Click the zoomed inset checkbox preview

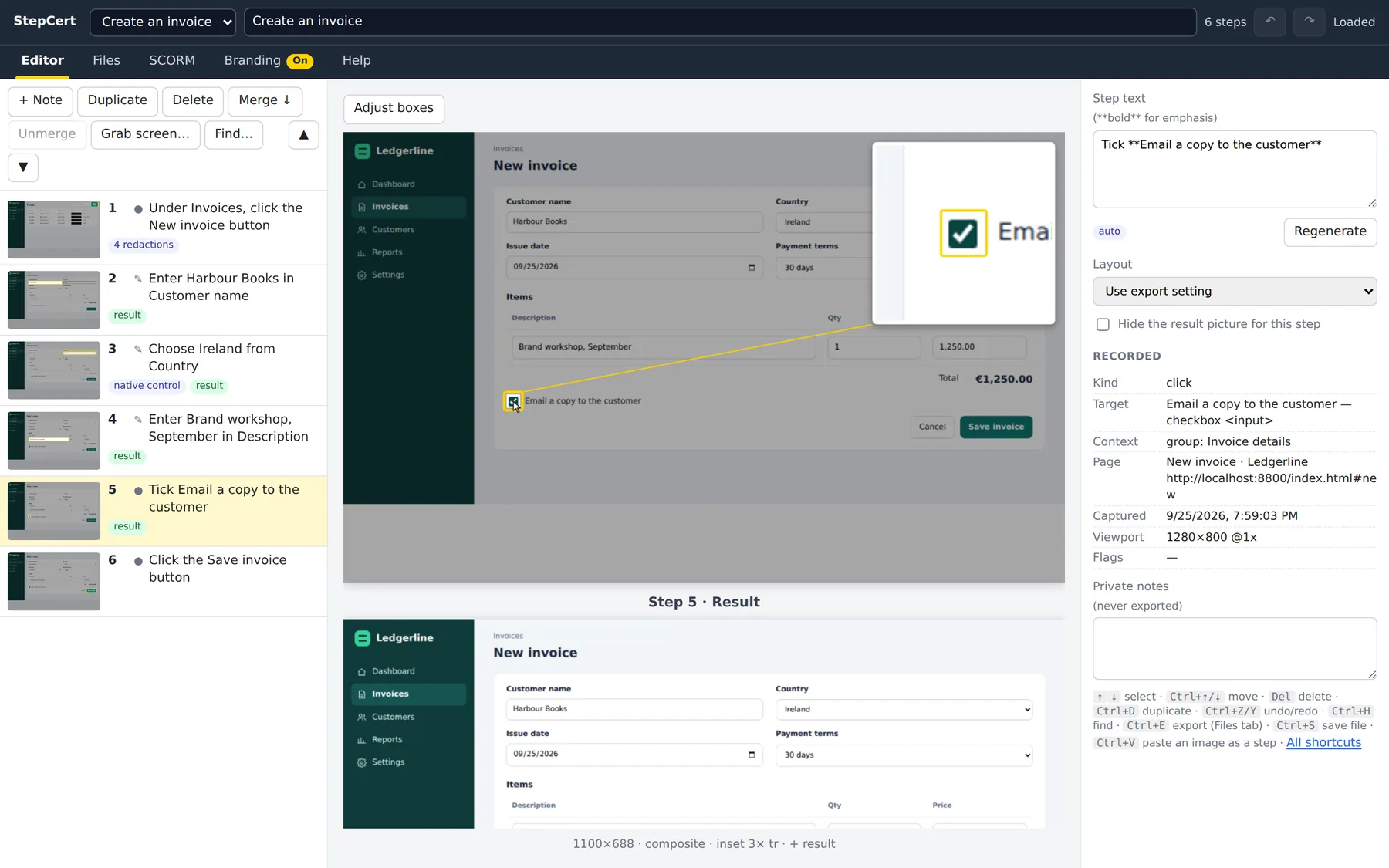point(963,233)
